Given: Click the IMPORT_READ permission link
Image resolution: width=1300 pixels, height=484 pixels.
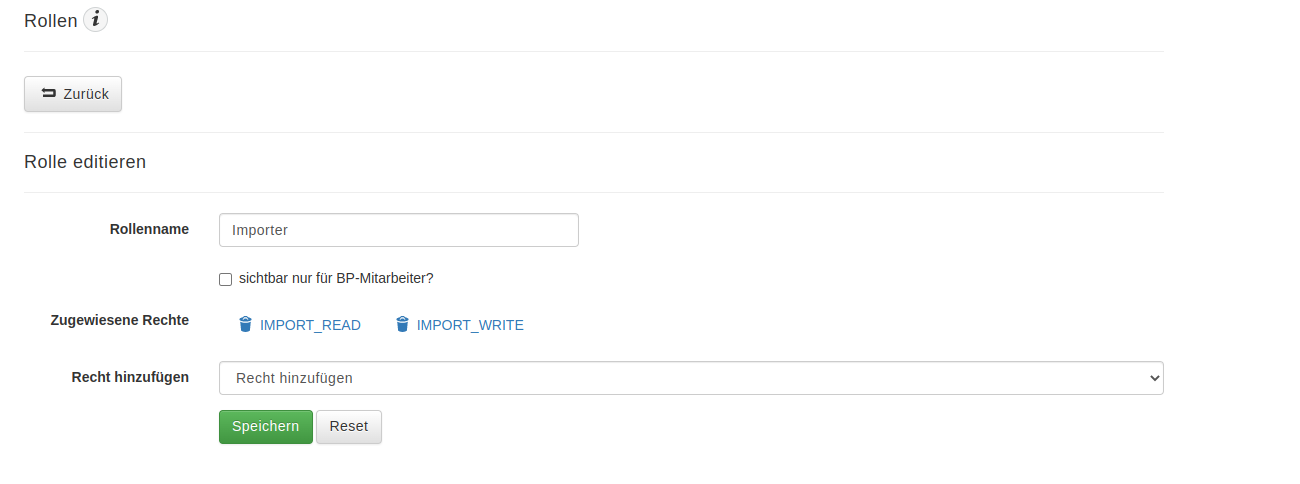Looking at the screenshot, I should (x=310, y=325).
